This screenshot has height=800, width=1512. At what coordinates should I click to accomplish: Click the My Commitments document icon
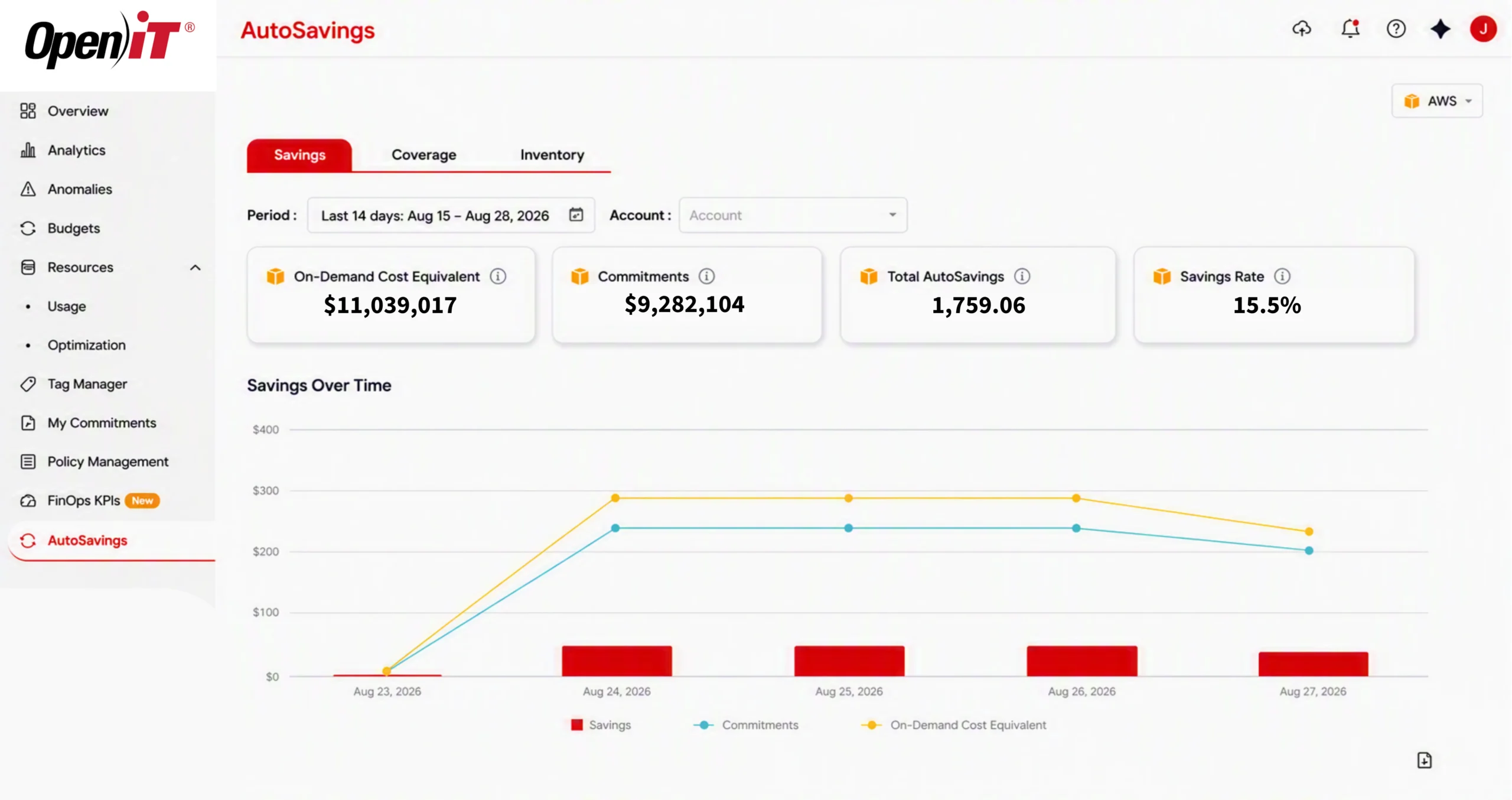(28, 423)
